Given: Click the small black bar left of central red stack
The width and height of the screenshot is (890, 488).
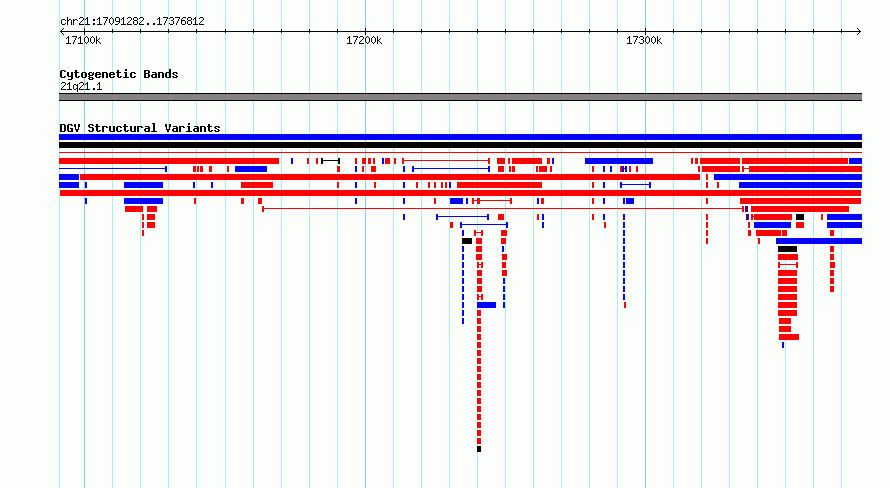Looking at the screenshot, I should tap(467, 241).
